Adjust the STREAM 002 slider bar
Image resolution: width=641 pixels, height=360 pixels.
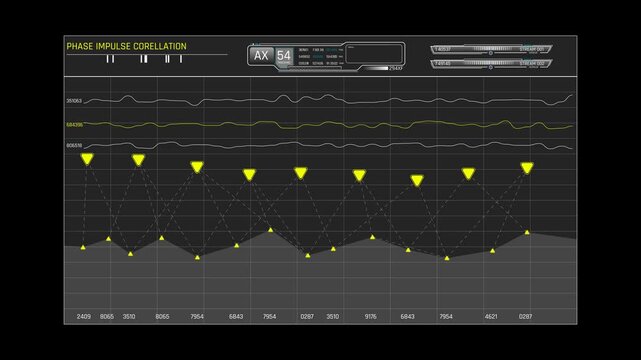pos(491,64)
